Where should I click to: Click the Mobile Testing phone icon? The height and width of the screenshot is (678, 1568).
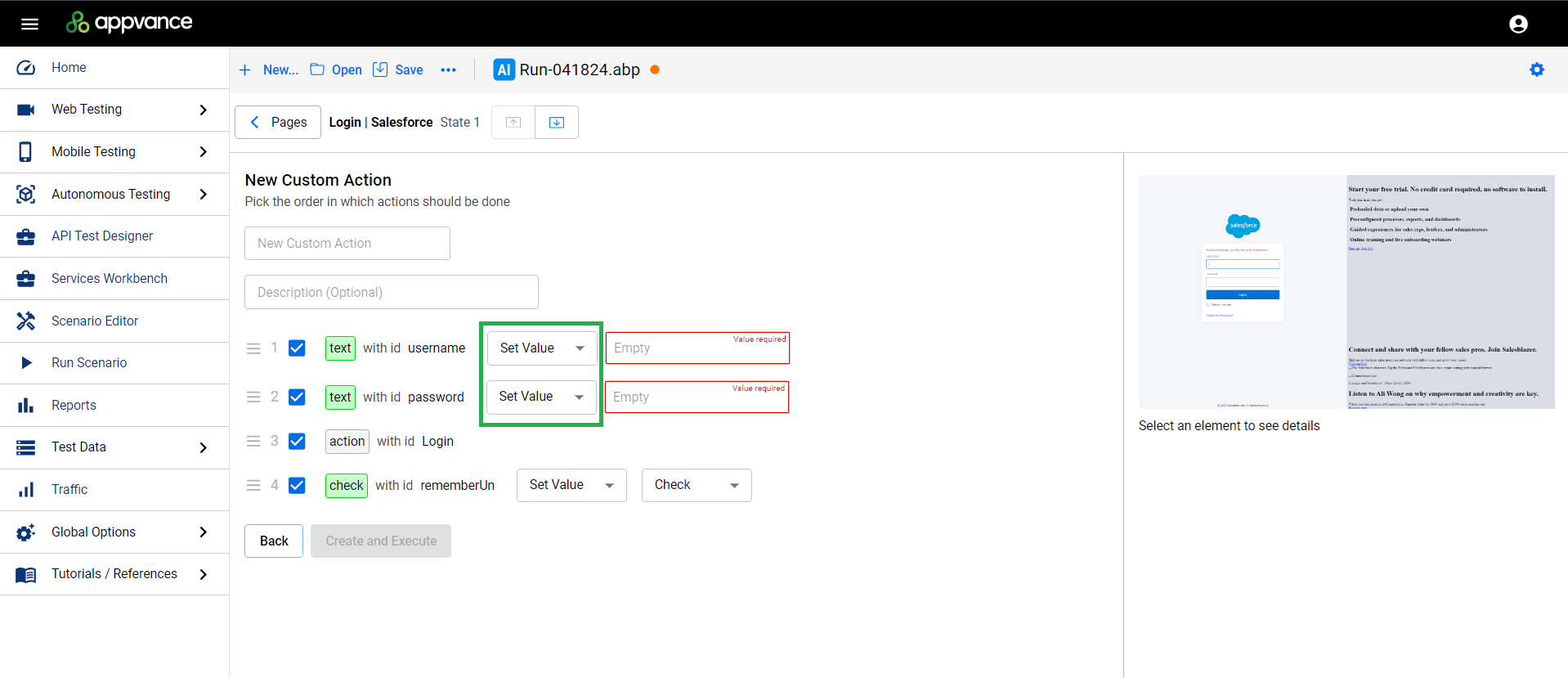coord(26,151)
